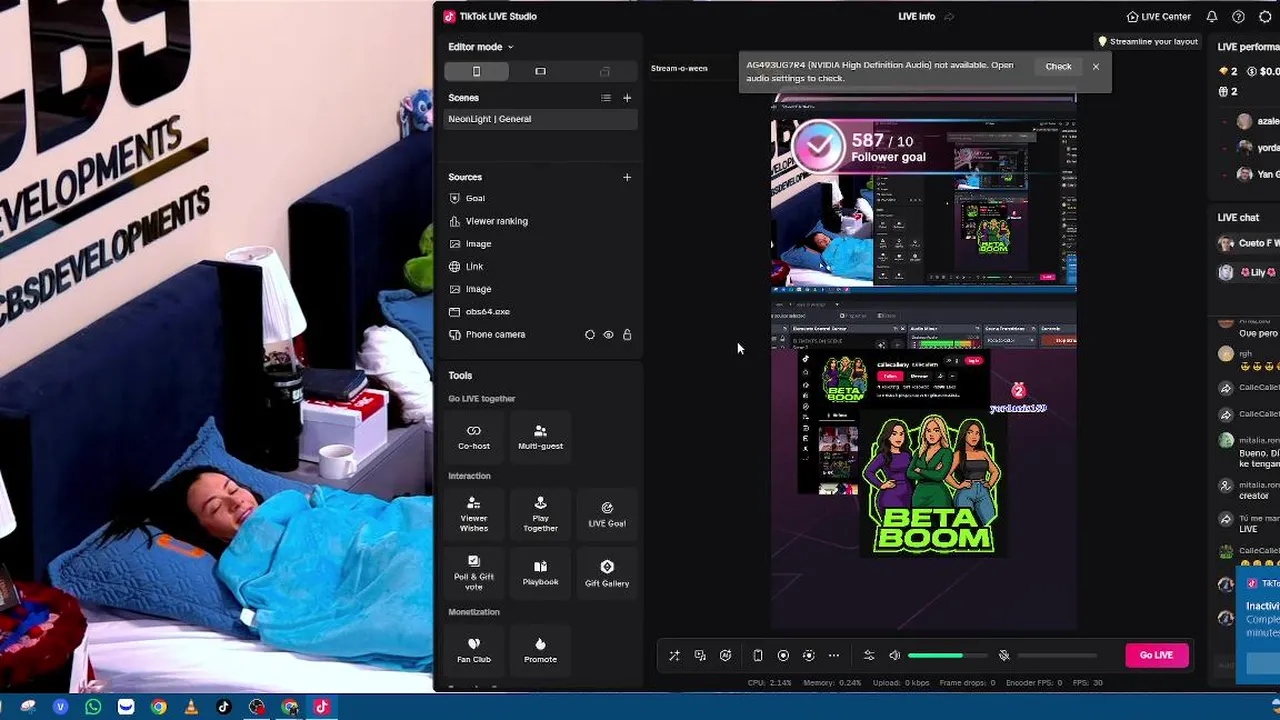Click share arrow next to LIVE Info
Viewport: 1280px width, 720px height.
[949, 16]
